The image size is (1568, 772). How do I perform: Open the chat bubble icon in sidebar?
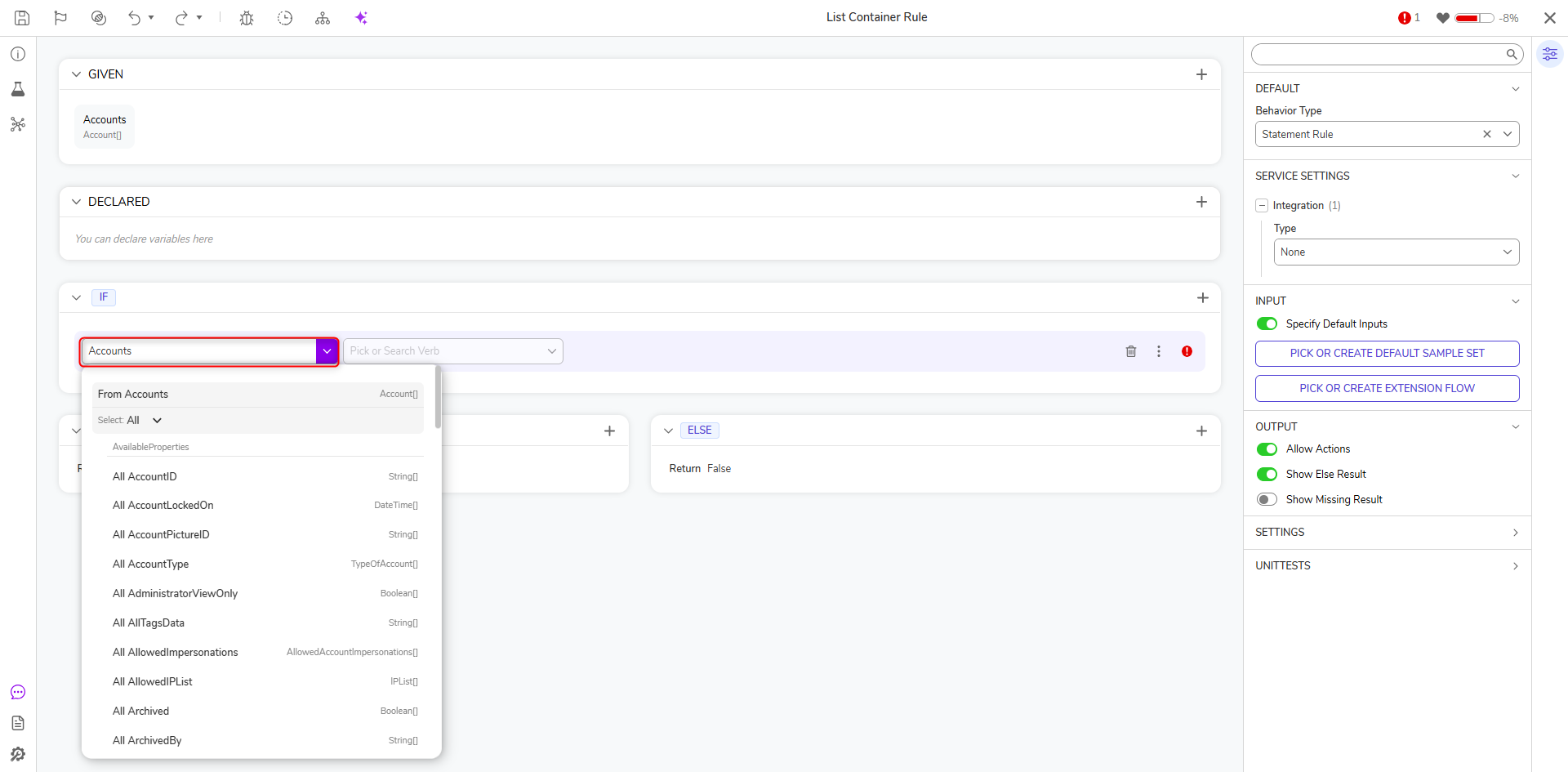click(x=18, y=693)
